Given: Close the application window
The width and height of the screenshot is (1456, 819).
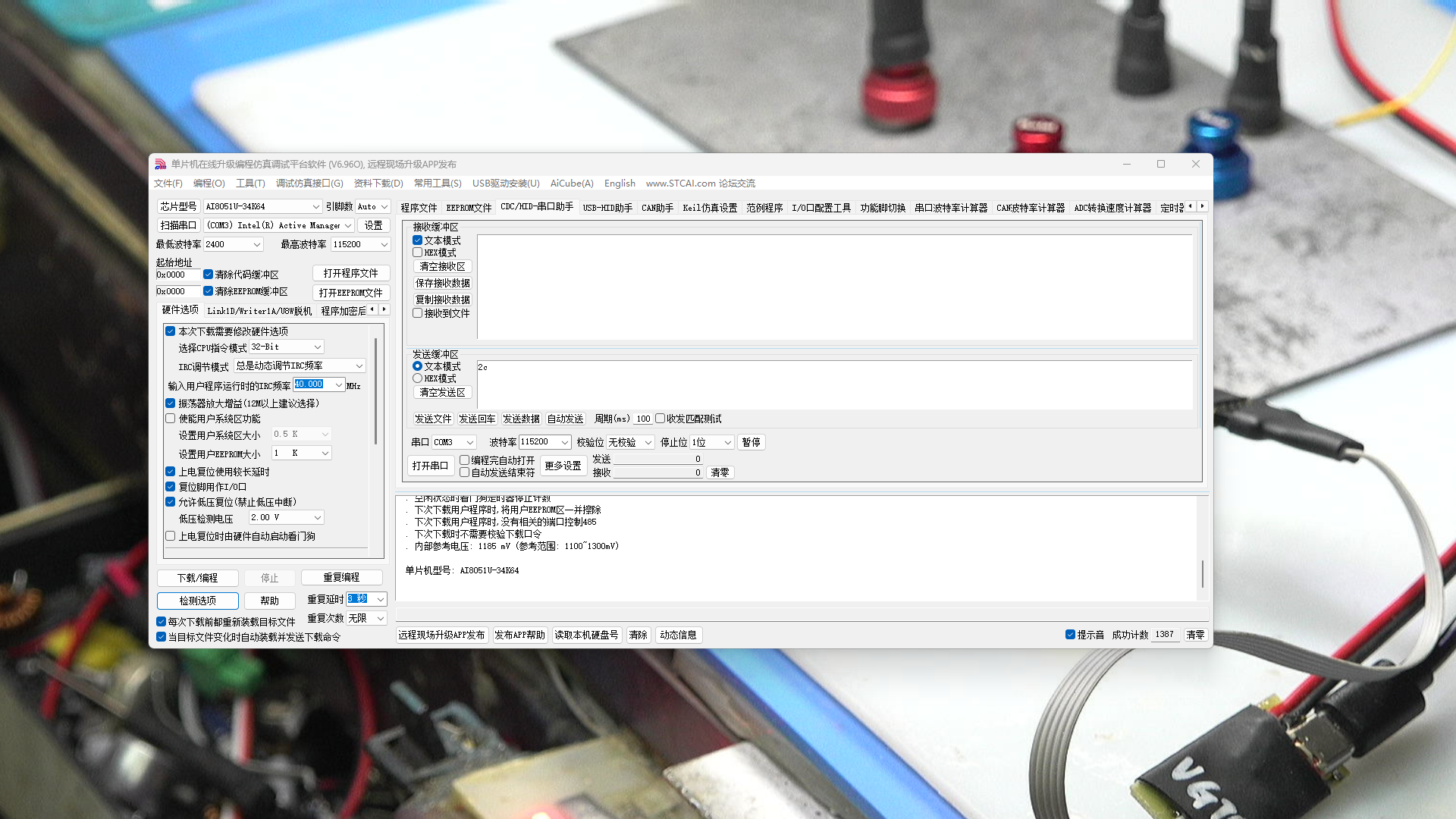Looking at the screenshot, I should click(x=1195, y=164).
